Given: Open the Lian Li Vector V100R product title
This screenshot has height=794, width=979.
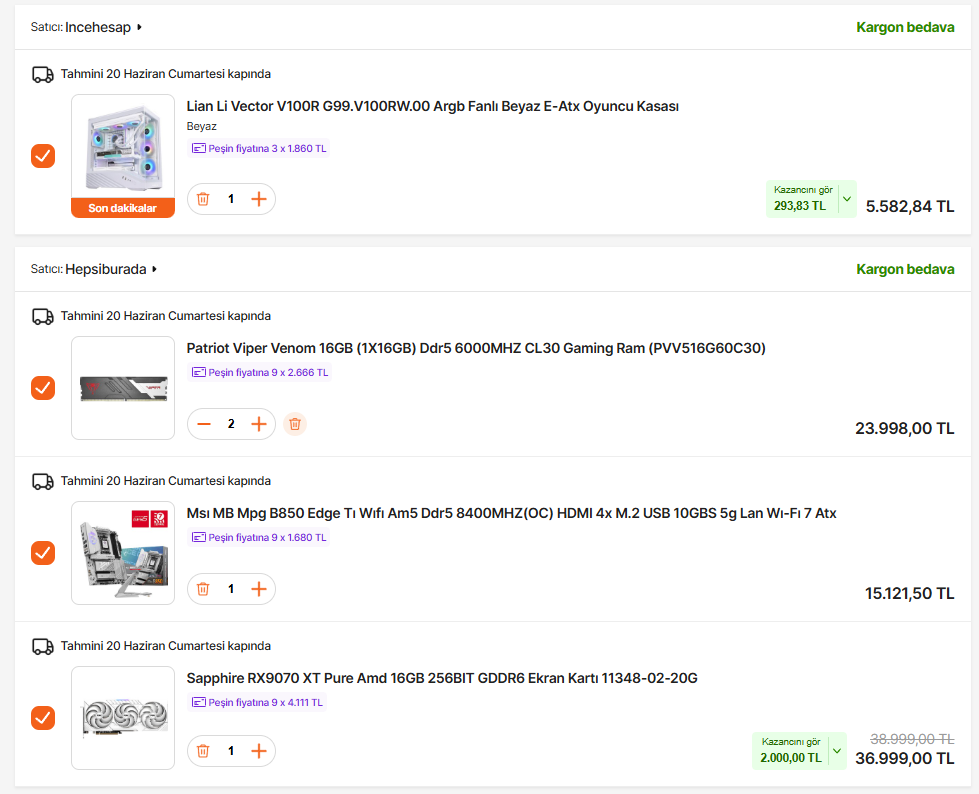Looking at the screenshot, I should pyautogui.click(x=433, y=106).
